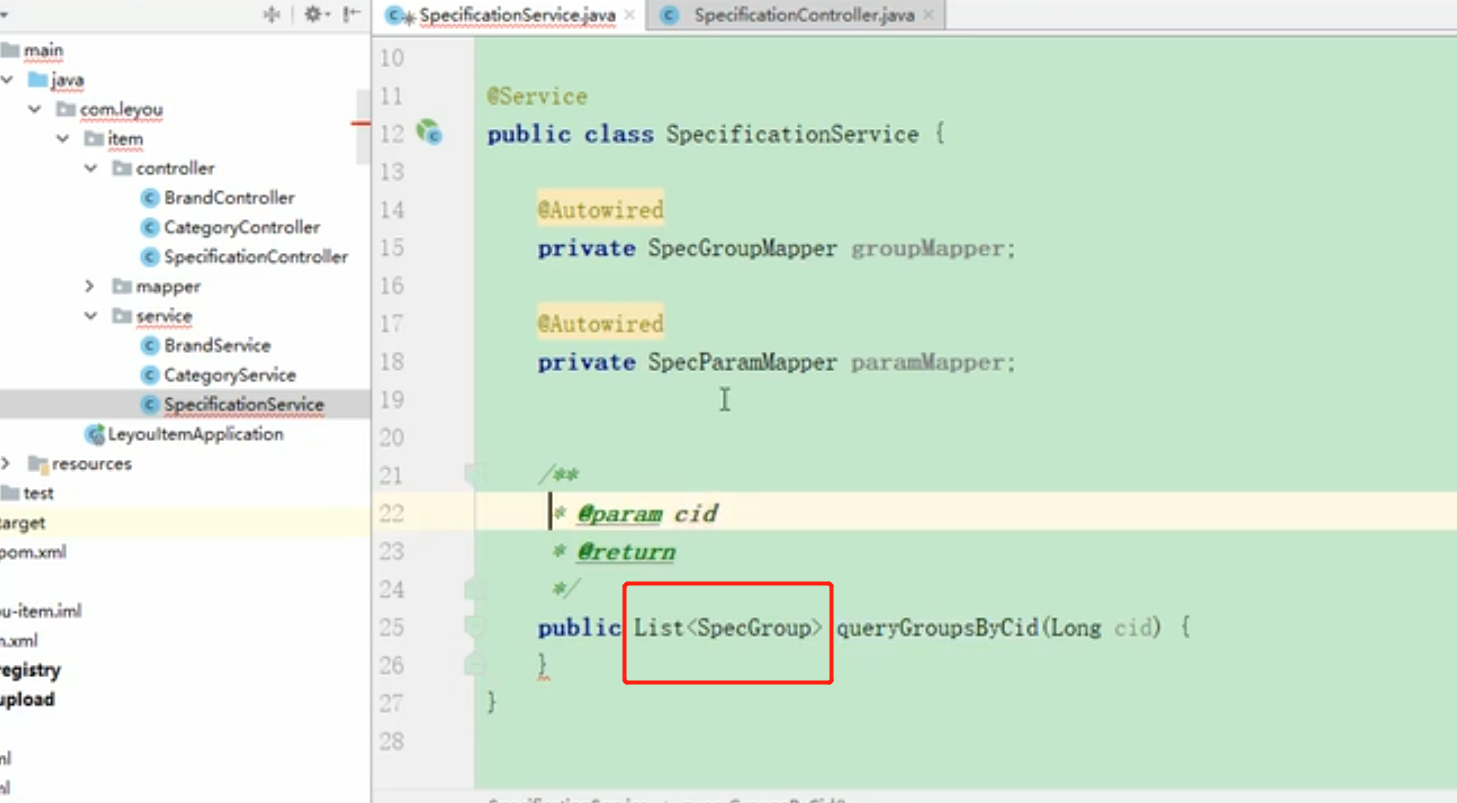Fold the Javadoc comment at line 21
This screenshot has height=803, width=1457.
point(476,475)
